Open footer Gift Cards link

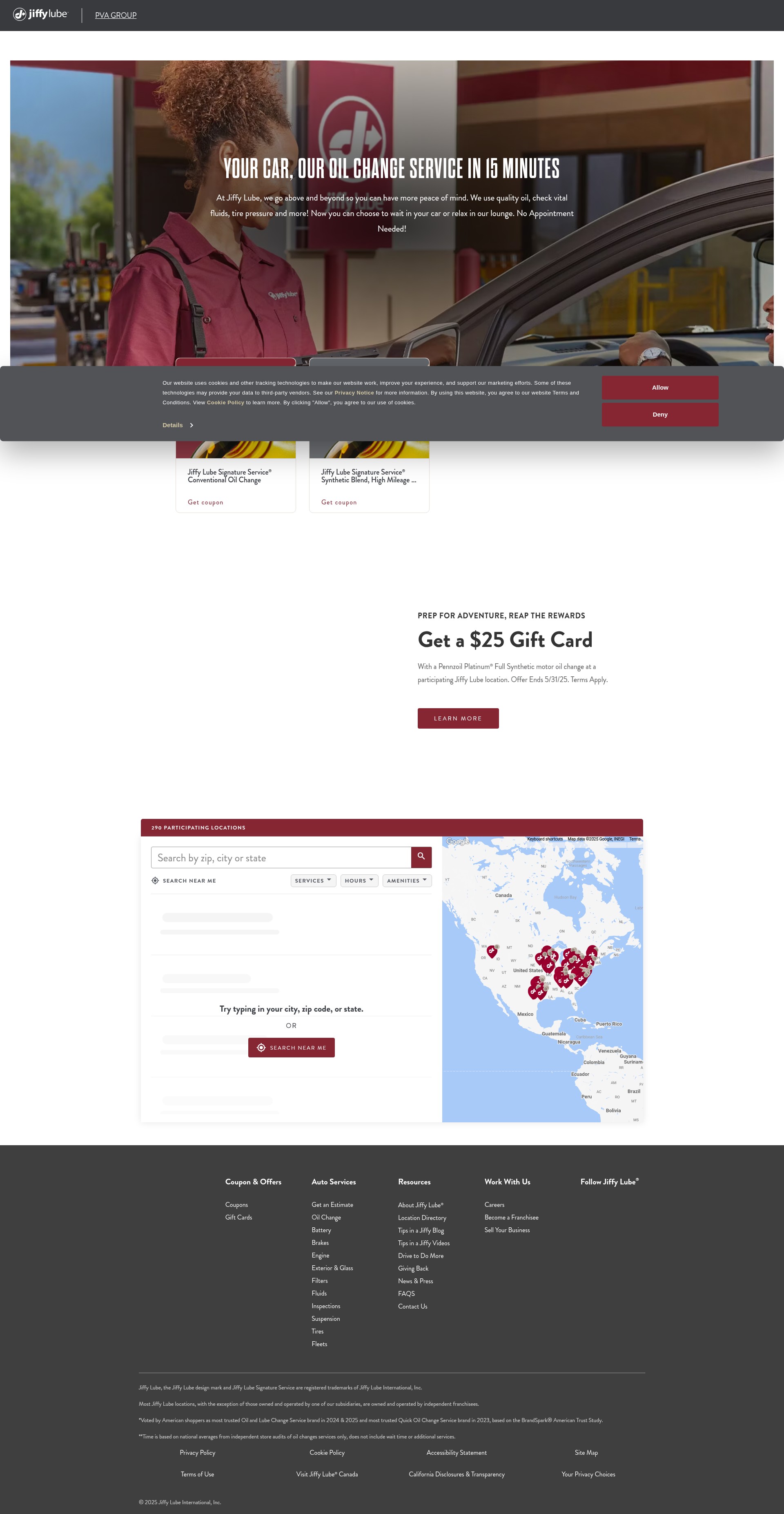(238, 1217)
